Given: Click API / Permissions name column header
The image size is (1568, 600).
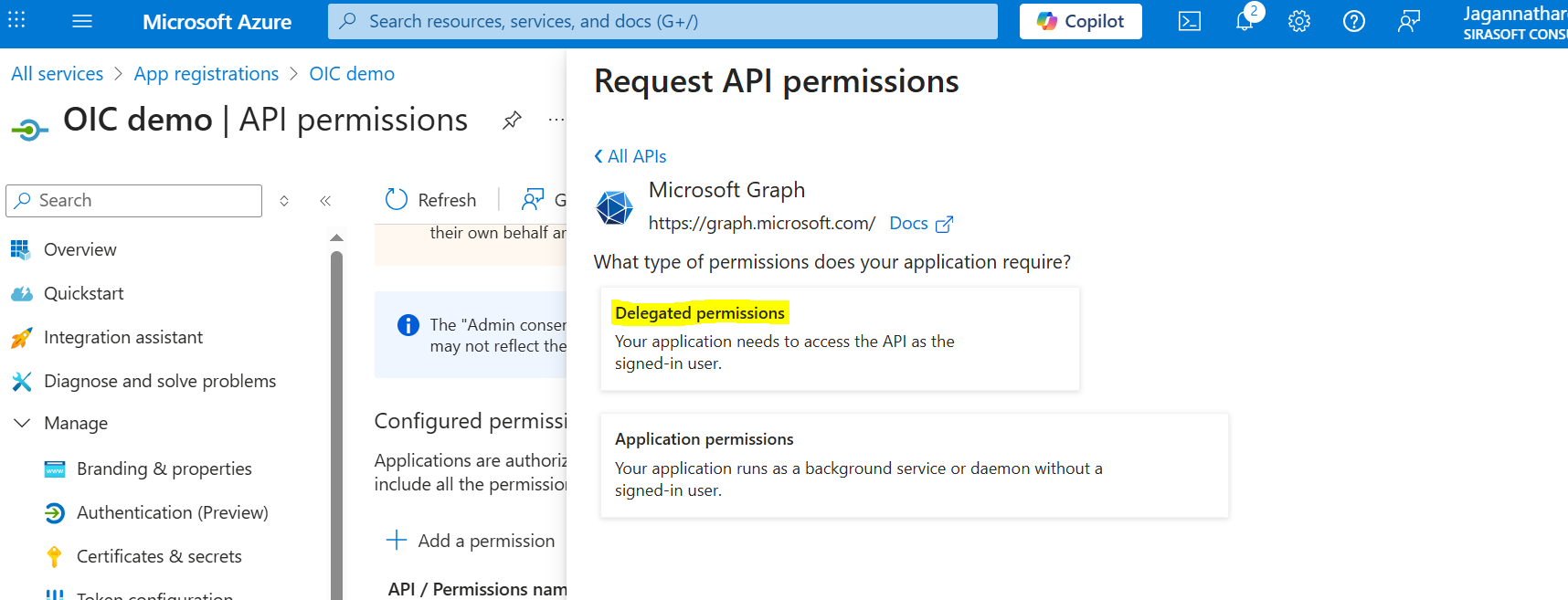Looking at the screenshot, I should pos(477,589).
